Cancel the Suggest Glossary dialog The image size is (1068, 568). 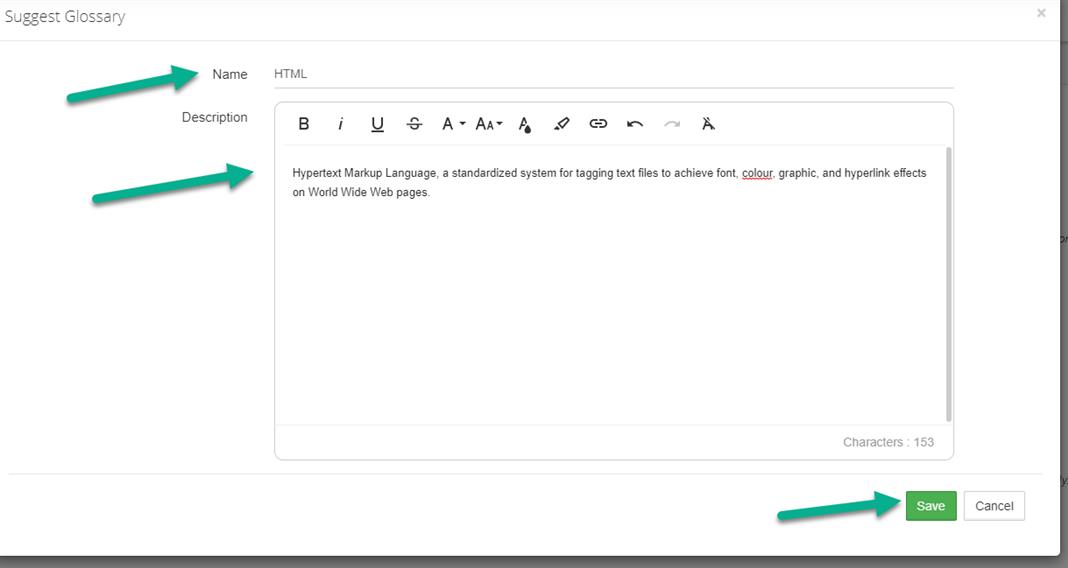tap(994, 506)
